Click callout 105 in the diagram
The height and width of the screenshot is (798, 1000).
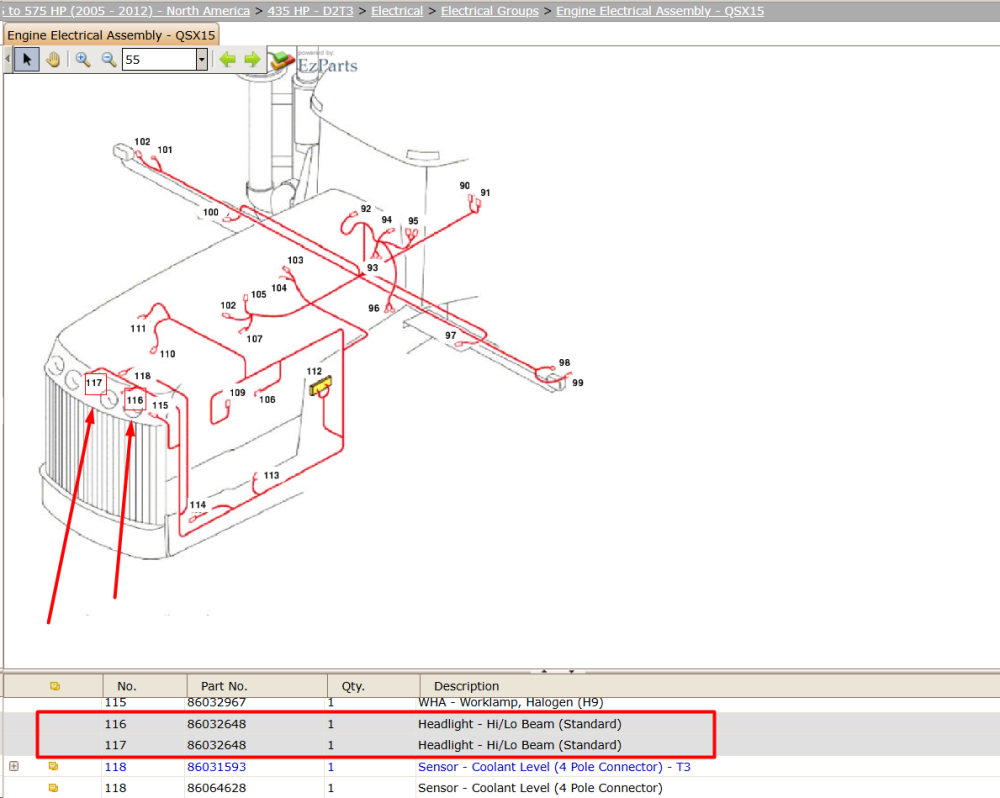click(x=258, y=294)
